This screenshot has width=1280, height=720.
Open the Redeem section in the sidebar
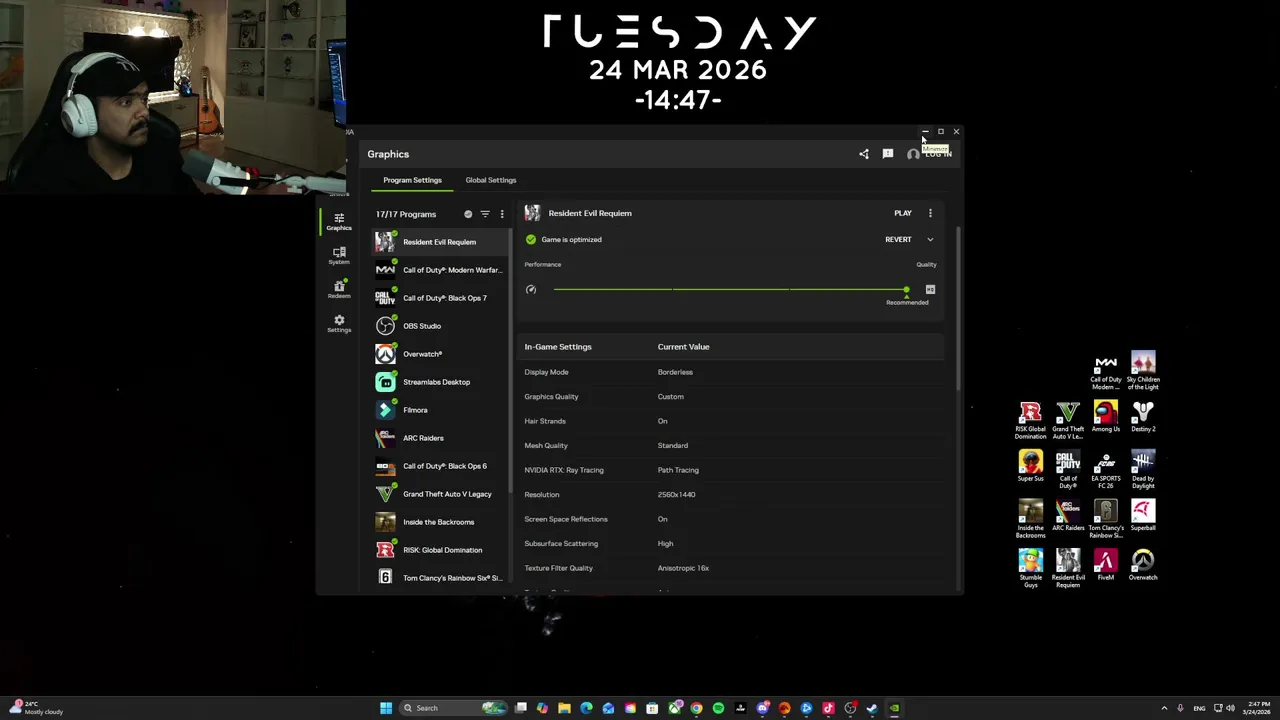point(339,289)
